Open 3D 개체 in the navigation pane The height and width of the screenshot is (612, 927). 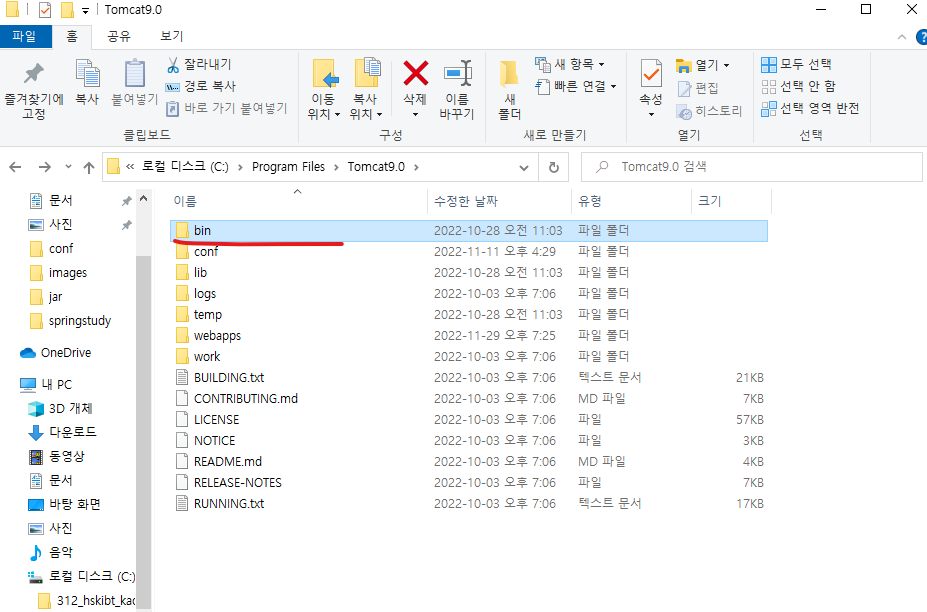(x=61, y=409)
